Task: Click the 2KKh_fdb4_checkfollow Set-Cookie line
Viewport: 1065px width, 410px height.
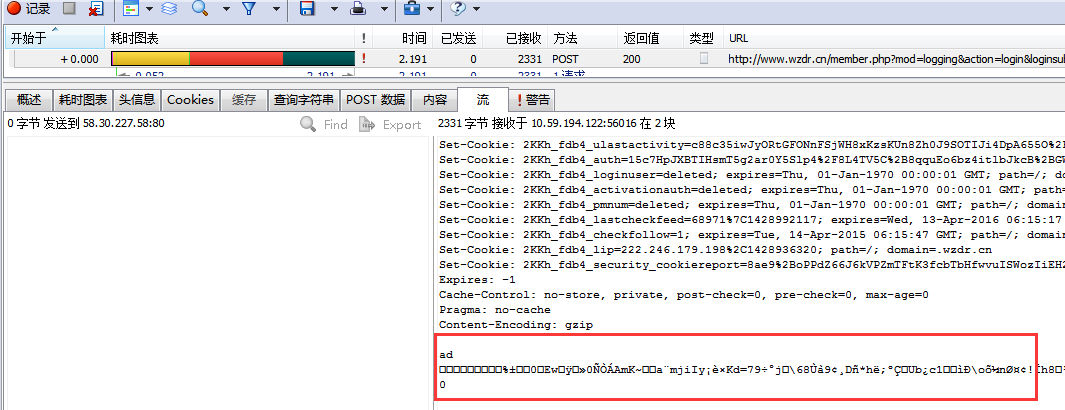Action: click(751, 235)
